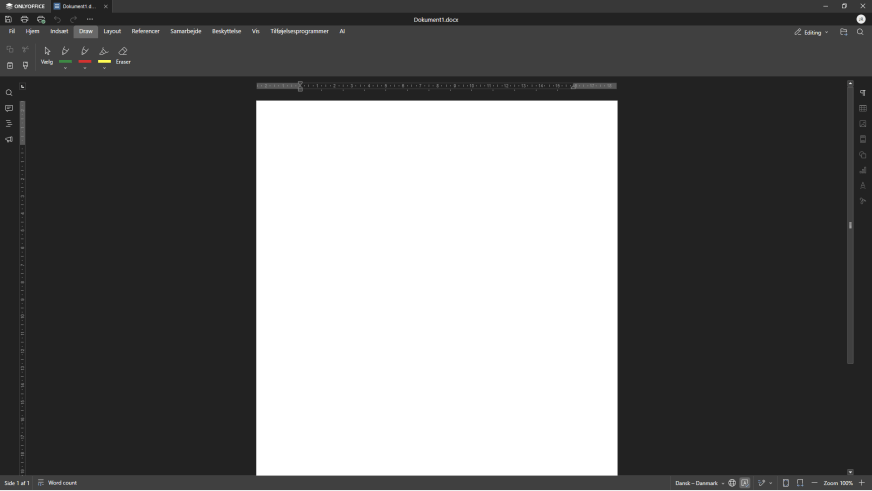
Task: Open table settings in right sidebar
Action: pos(863,108)
